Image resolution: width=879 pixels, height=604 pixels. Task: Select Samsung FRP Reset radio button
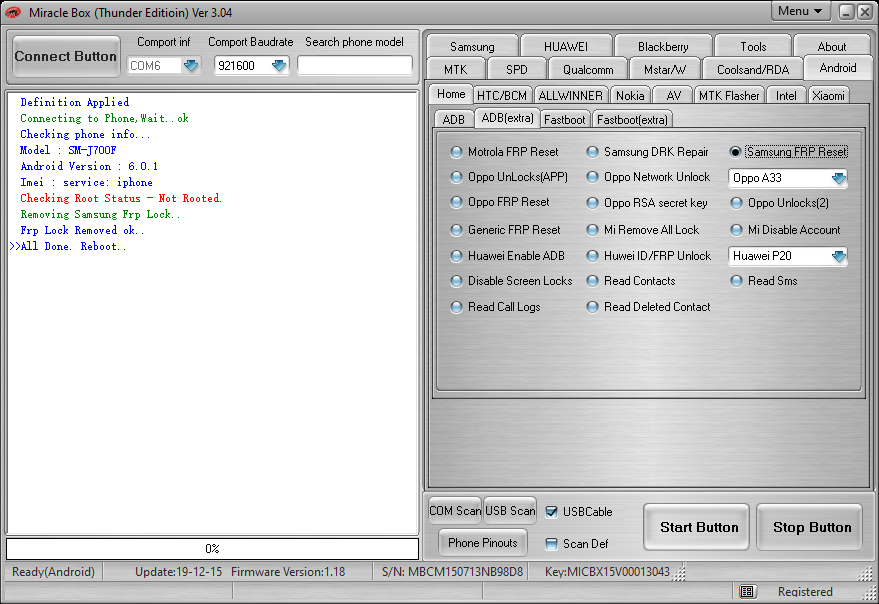735,152
